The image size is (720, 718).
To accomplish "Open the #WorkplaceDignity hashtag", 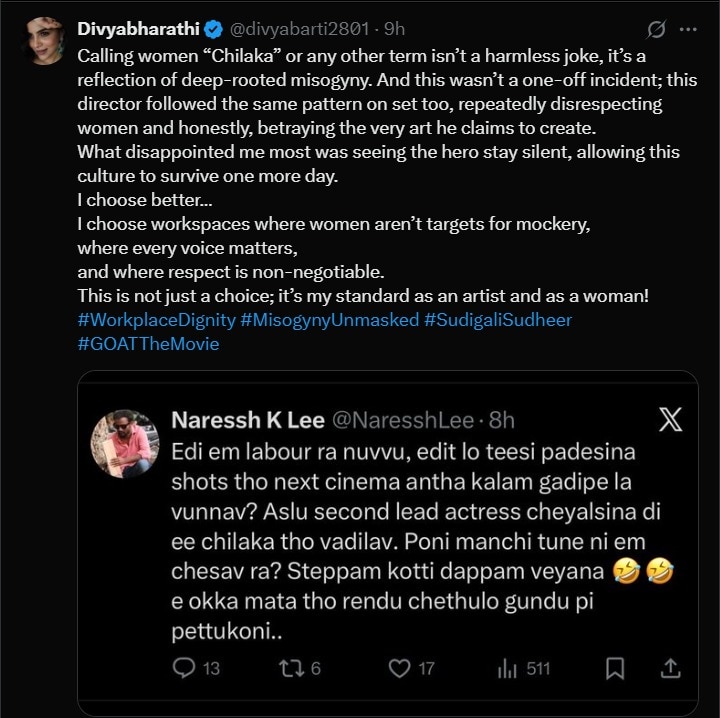I will (x=155, y=320).
